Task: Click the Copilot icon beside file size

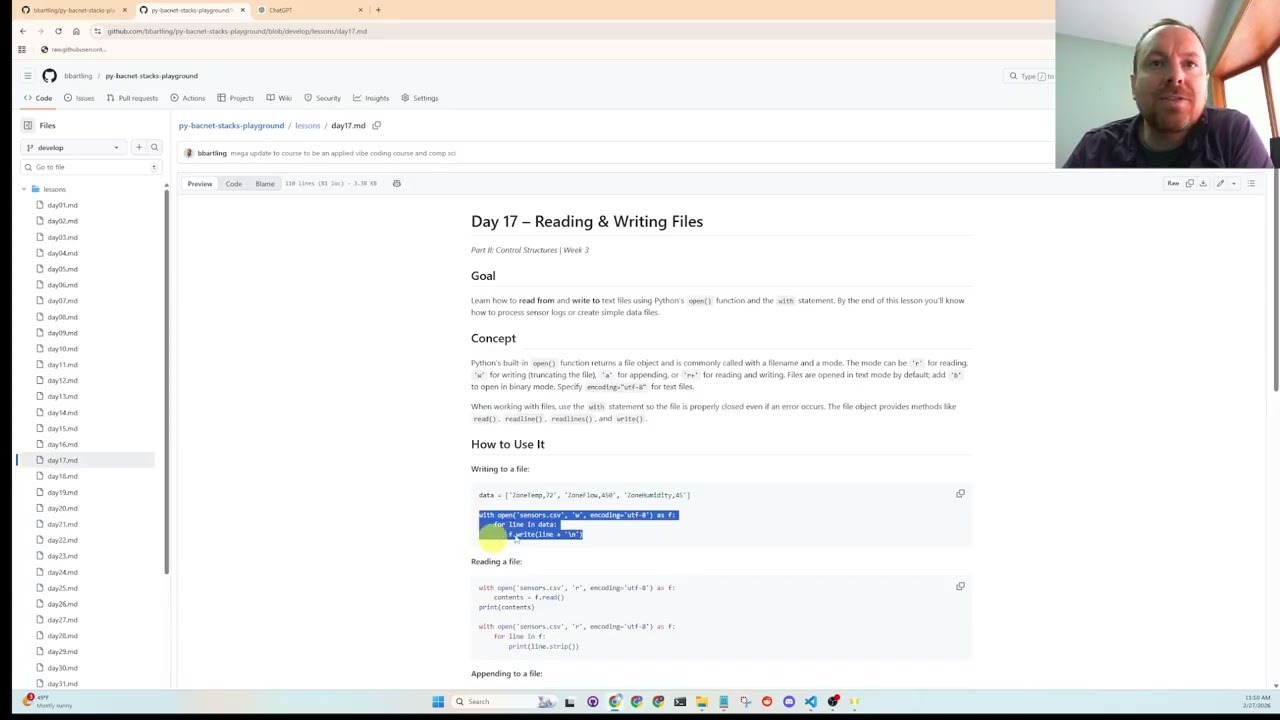Action: click(396, 183)
